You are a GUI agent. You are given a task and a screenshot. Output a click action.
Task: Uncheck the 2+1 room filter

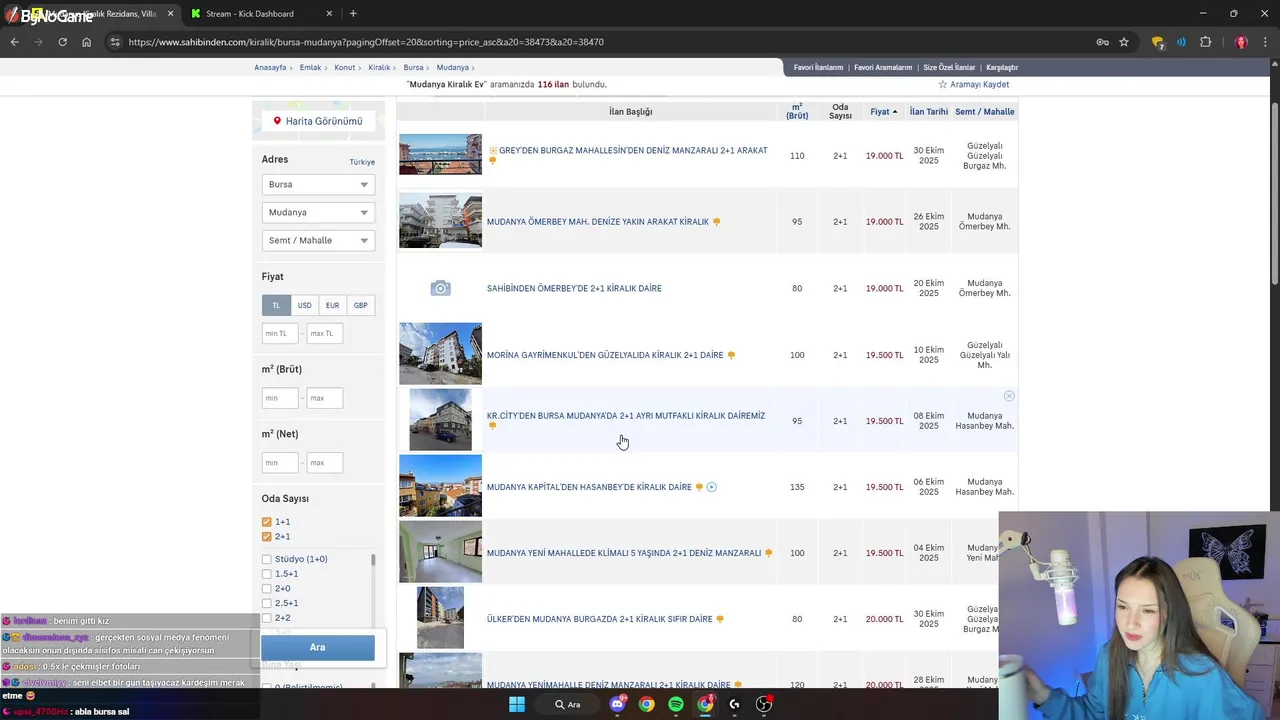click(x=267, y=537)
